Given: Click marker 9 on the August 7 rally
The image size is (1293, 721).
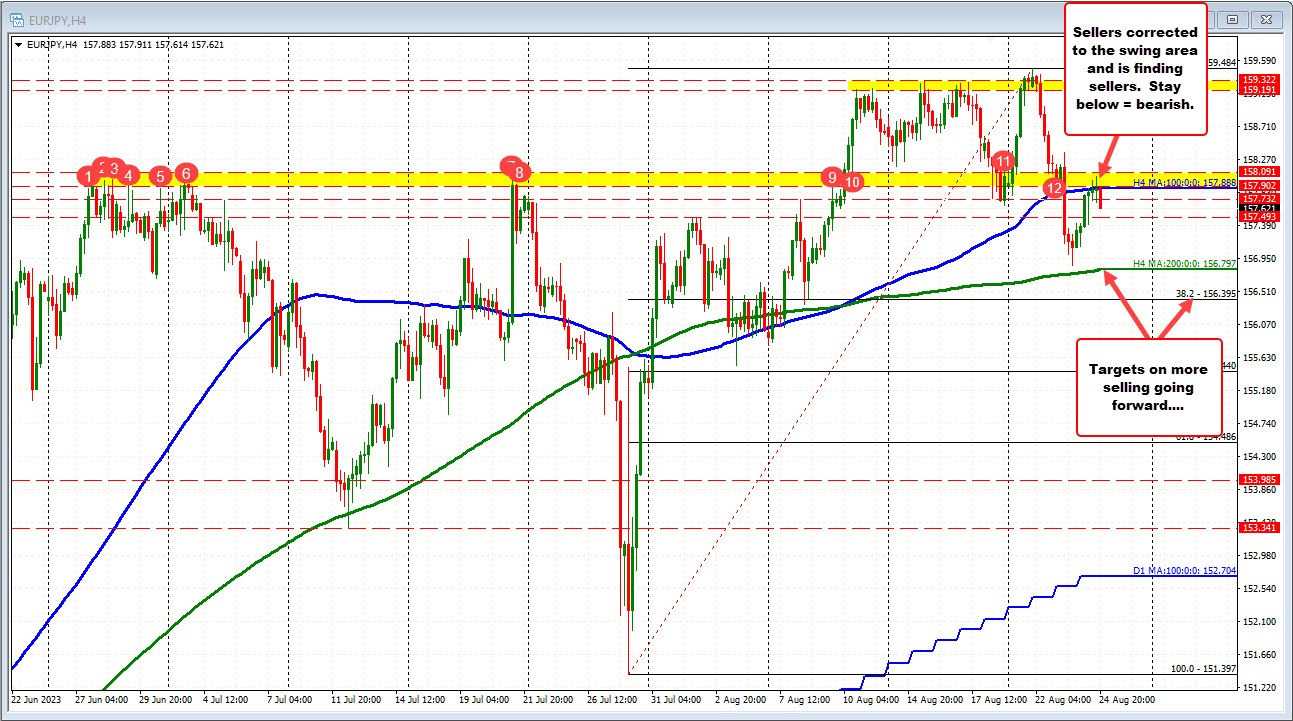Looking at the screenshot, I should pos(831,179).
